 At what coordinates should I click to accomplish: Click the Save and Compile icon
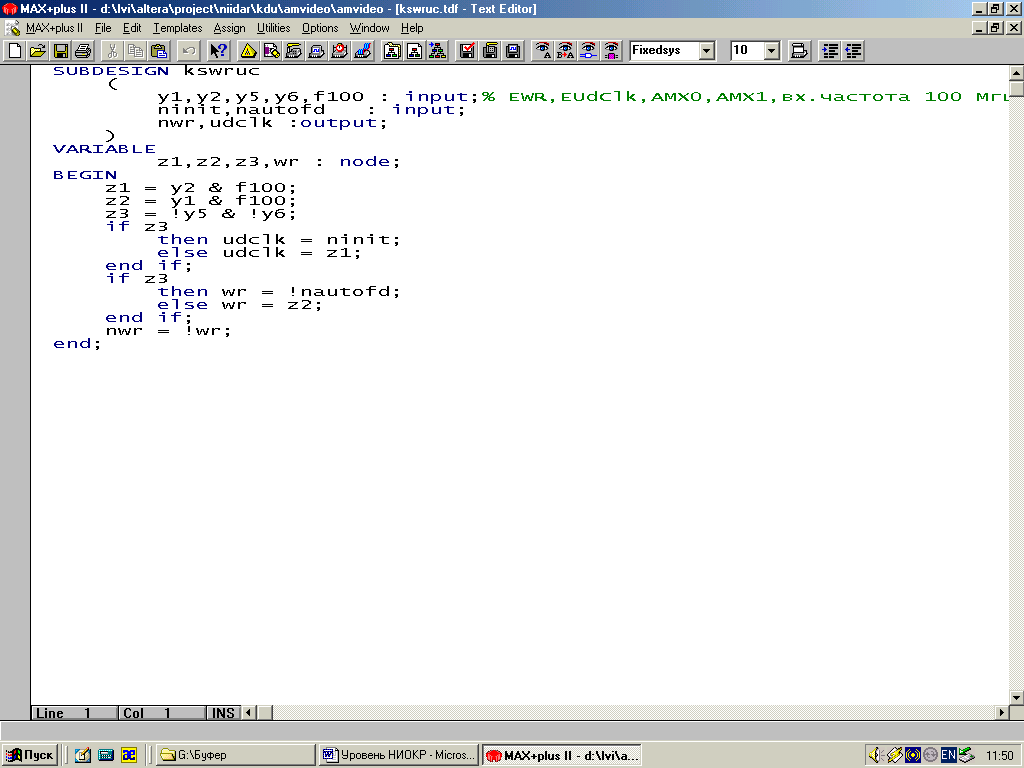(490, 50)
